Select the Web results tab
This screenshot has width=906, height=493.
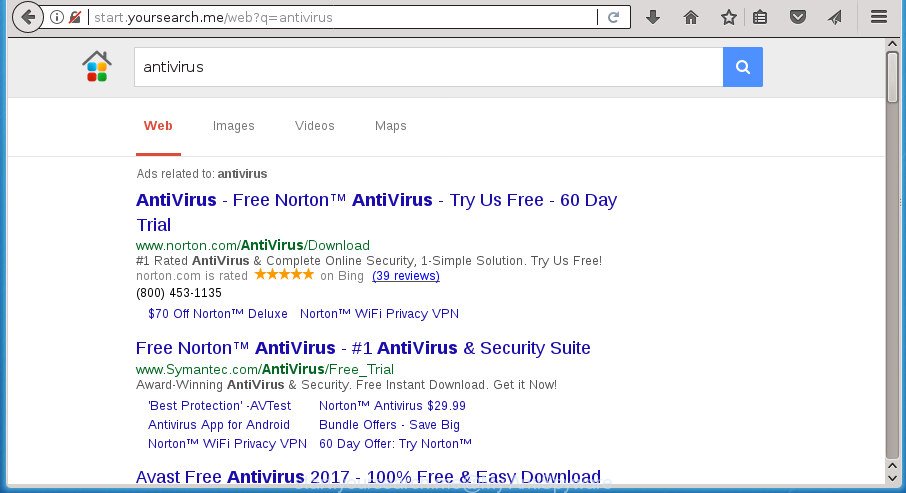tap(158, 125)
